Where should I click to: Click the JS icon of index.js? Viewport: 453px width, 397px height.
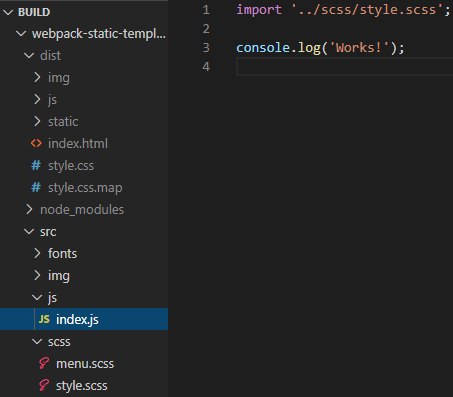click(44, 319)
